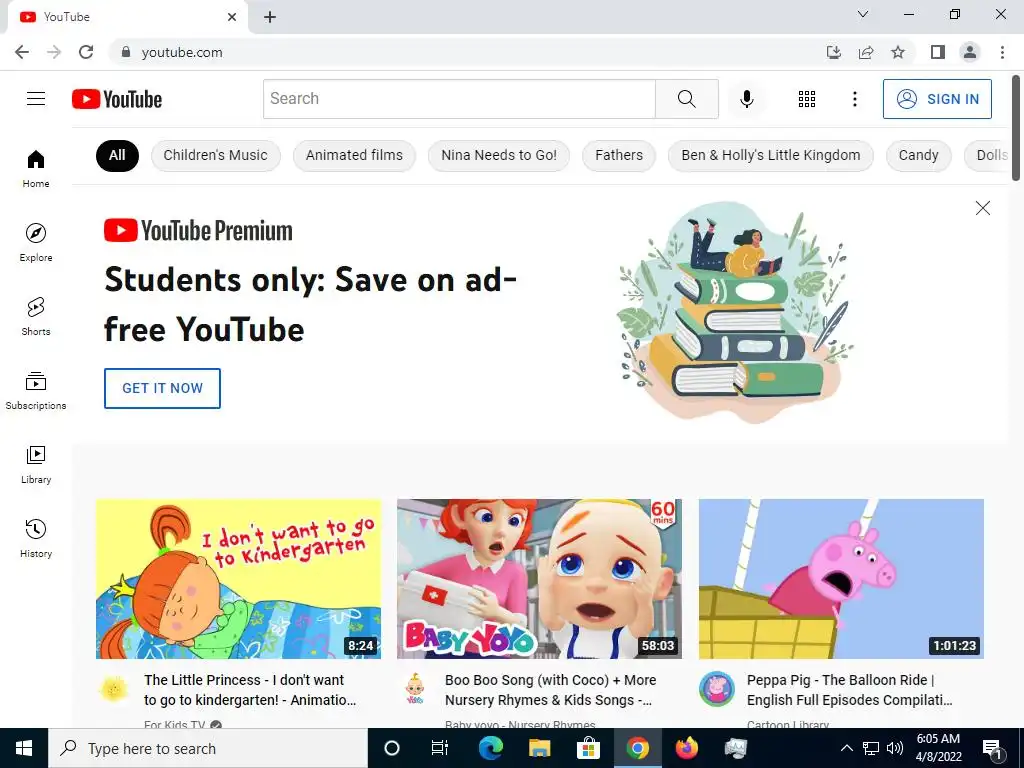
Task: Open Task View on the taskbar
Action: [440, 748]
